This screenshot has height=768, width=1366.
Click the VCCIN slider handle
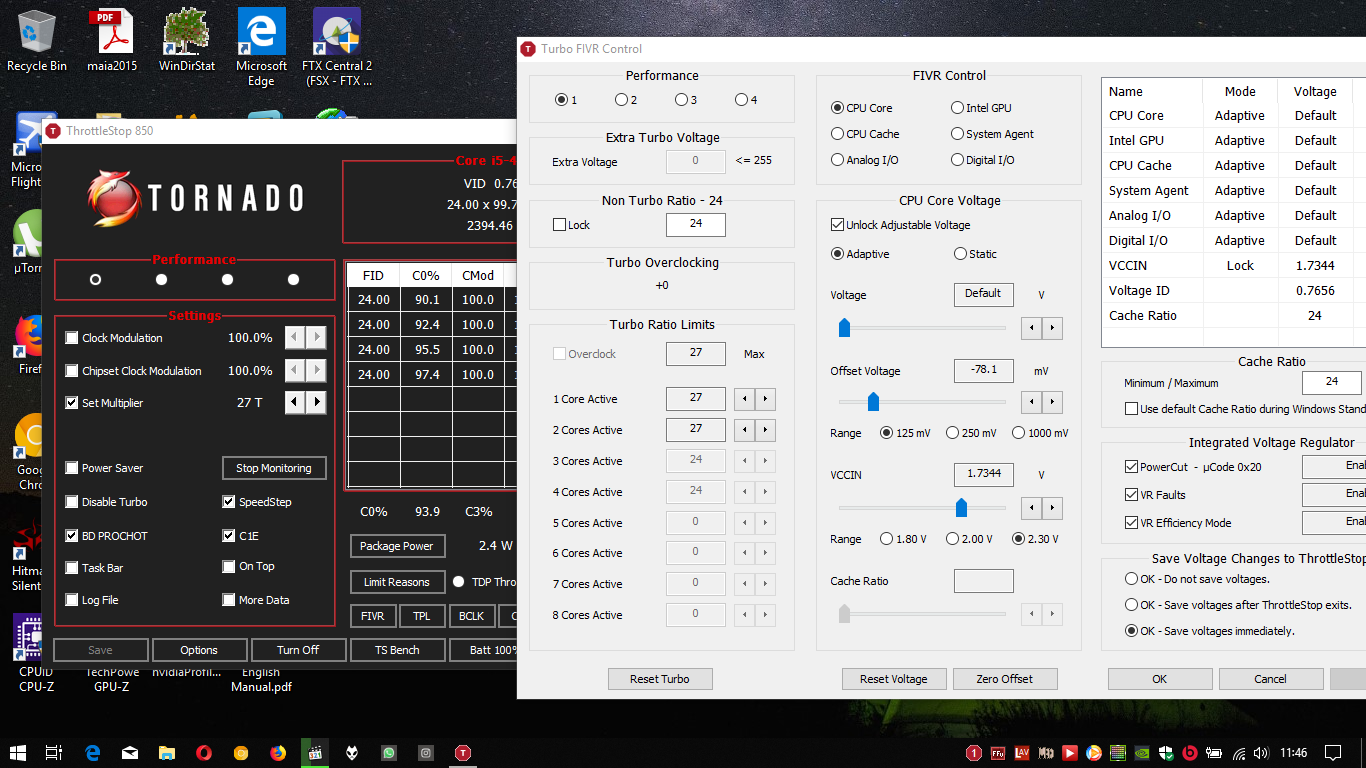(961, 508)
